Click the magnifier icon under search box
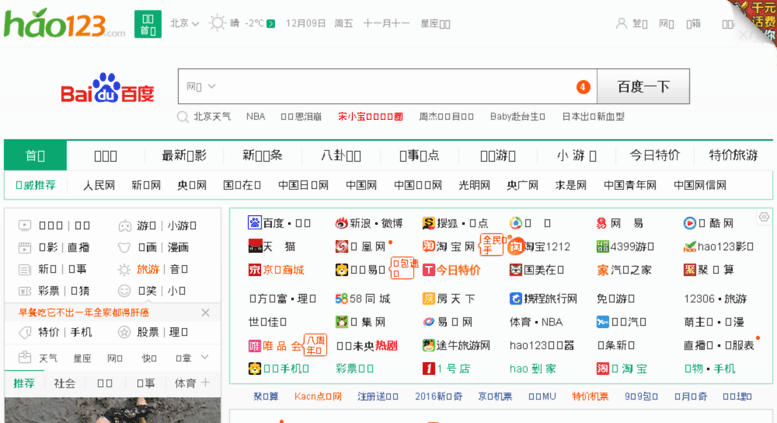Image resolution: width=777 pixels, height=423 pixels. click(x=182, y=117)
